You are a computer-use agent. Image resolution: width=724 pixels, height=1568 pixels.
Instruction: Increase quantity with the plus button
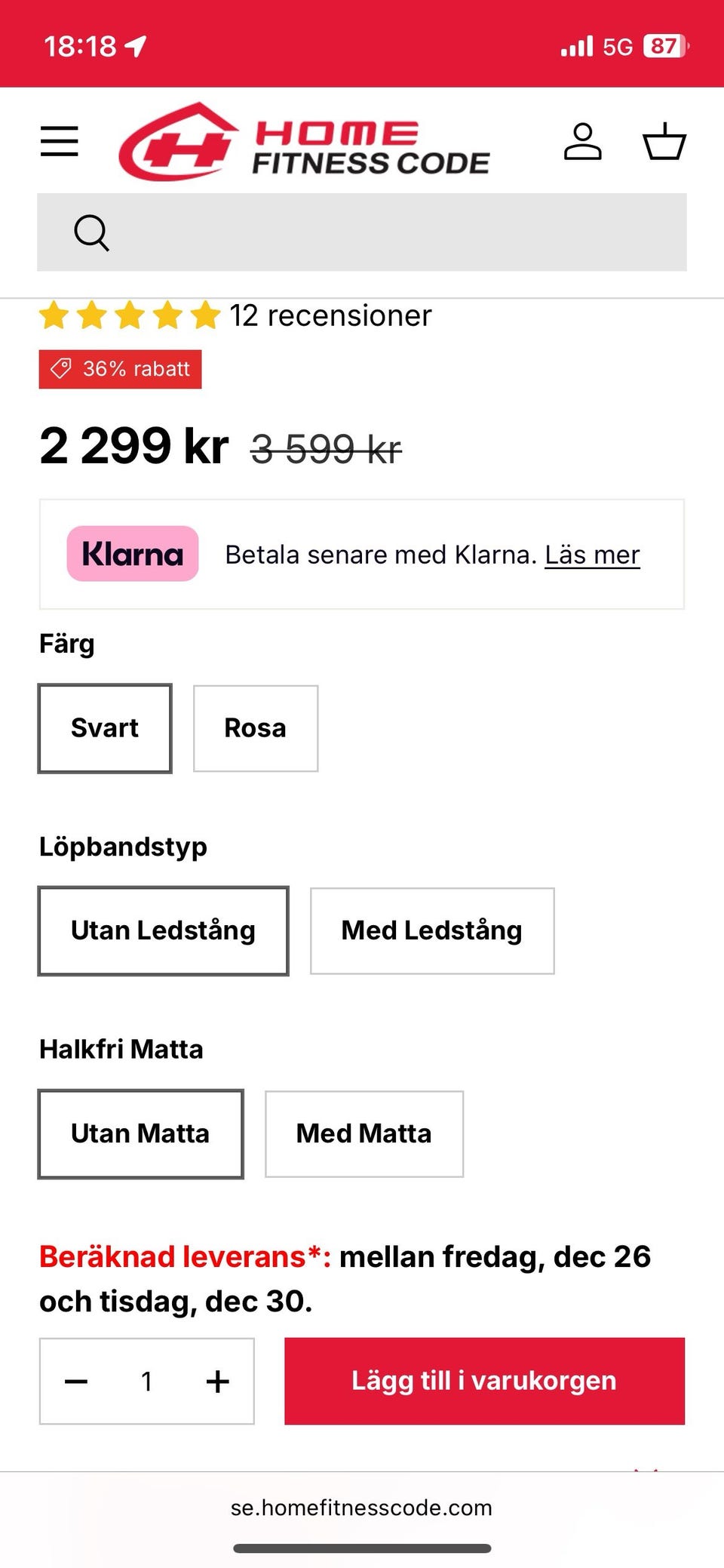(218, 1382)
